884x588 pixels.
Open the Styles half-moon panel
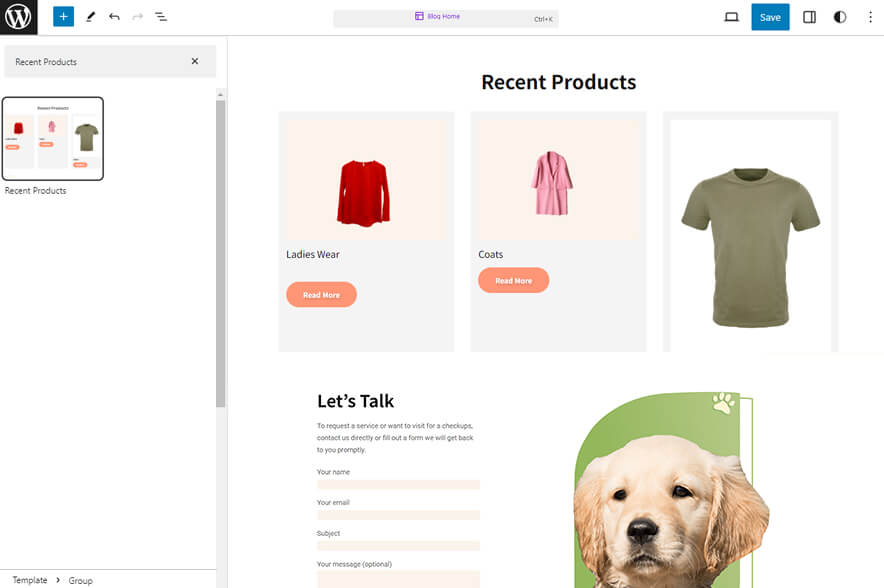(x=839, y=17)
